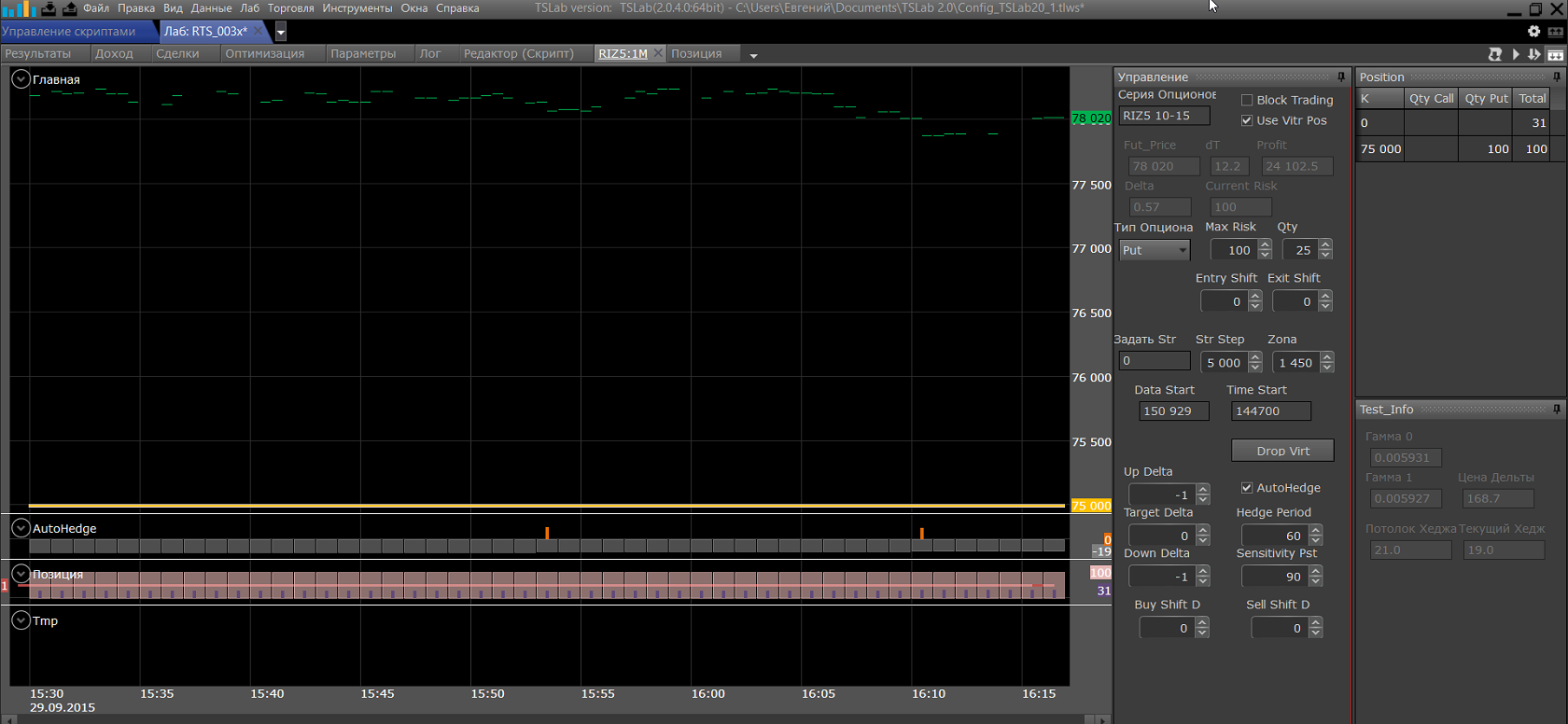Image resolution: width=1568 pixels, height=724 pixels.
Task: Click the TSLab bar-chart logo icon
Action: pos(19,8)
